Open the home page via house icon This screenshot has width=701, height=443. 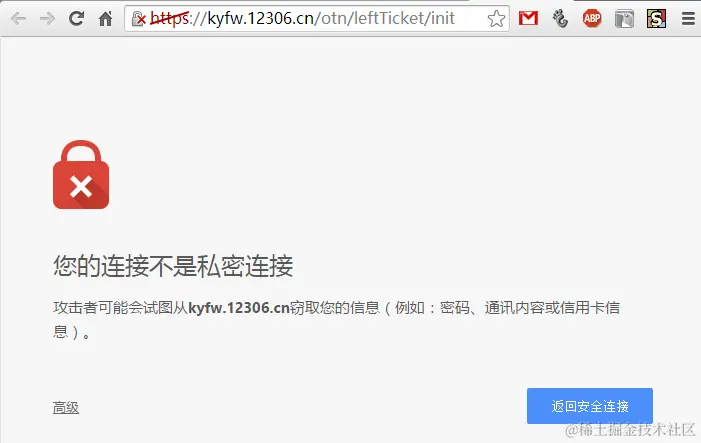[106, 18]
